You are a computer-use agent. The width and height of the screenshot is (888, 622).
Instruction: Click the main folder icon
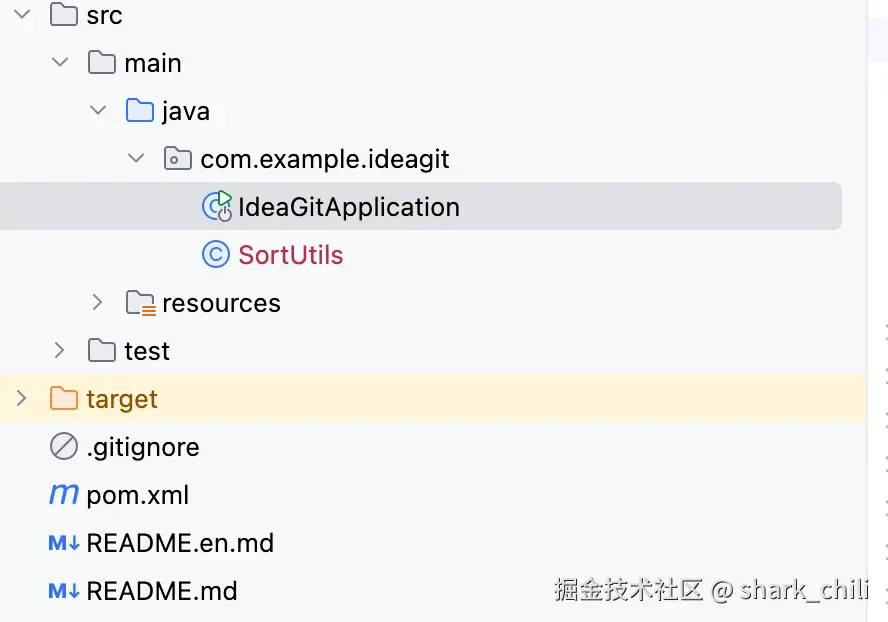(x=101, y=63)
